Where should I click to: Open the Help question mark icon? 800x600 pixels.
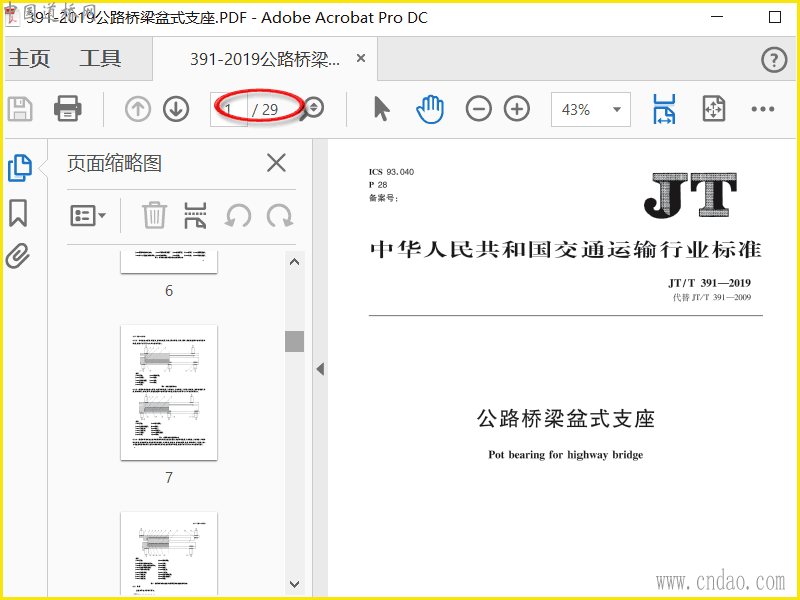point(774,59)
